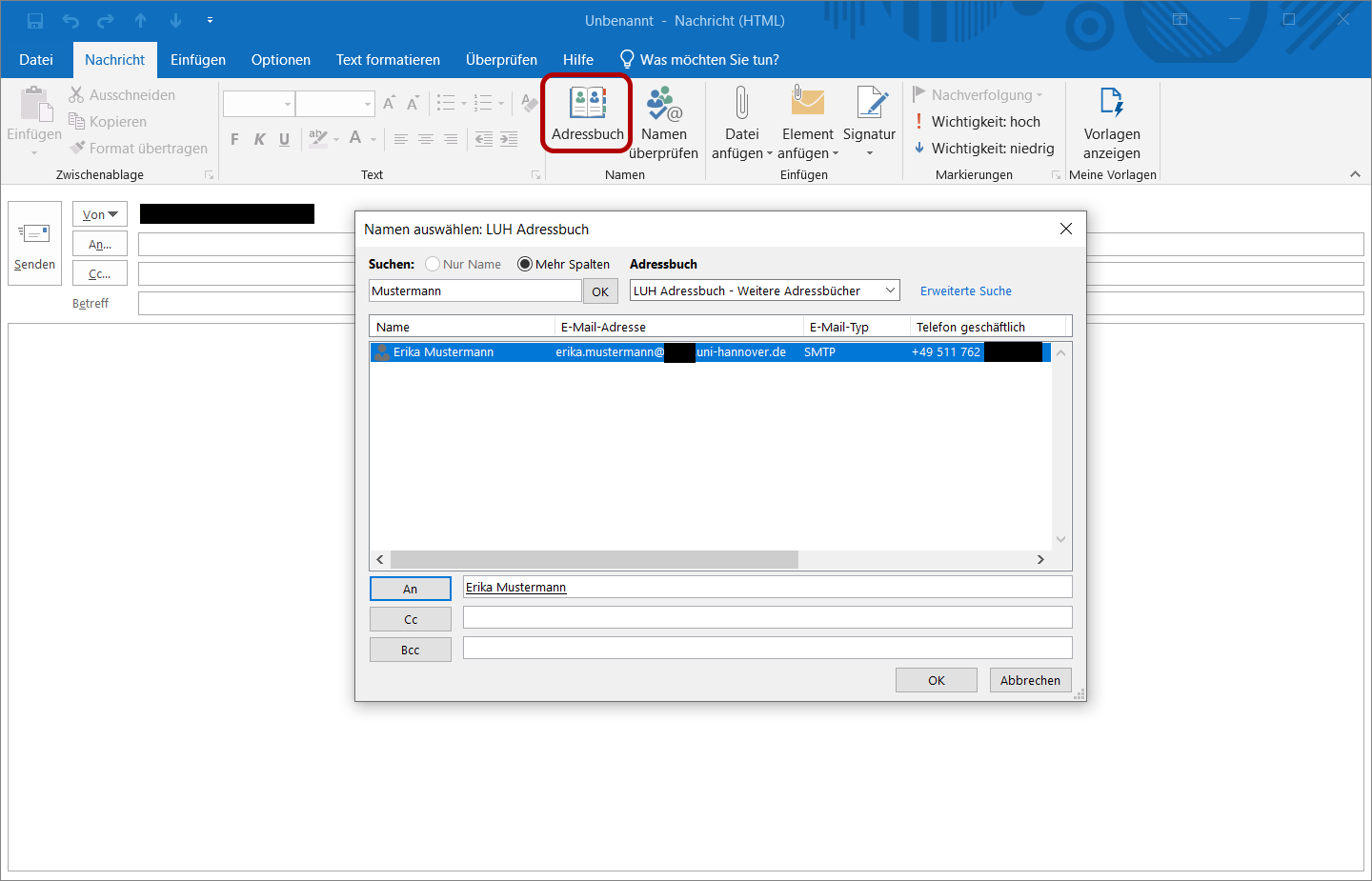The height and width of the screenshot is (881, 1372).
Task: Click the redo arrow in title bar
Action: (106, 20)
